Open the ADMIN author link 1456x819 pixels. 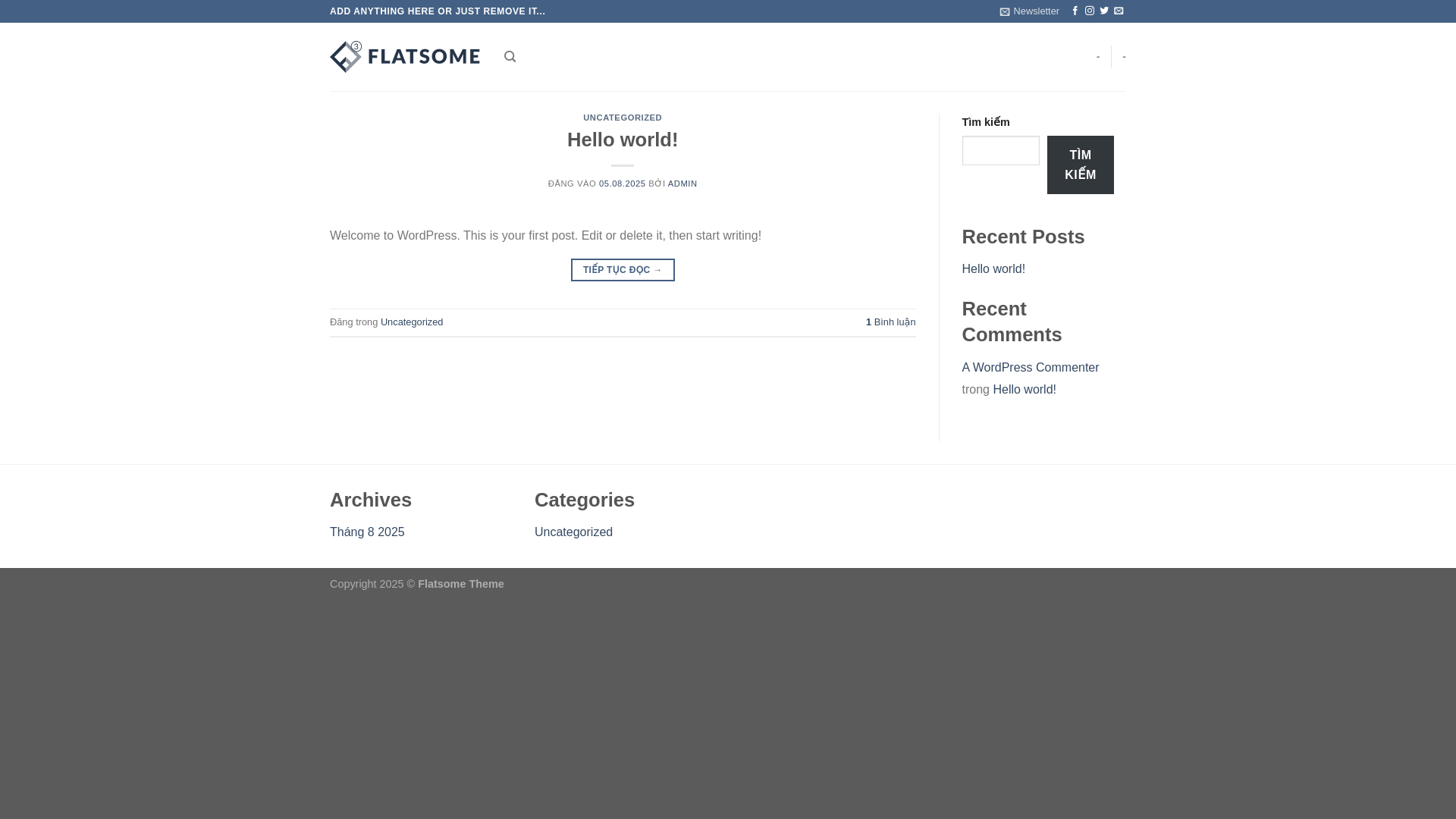(x=682, y=184)
